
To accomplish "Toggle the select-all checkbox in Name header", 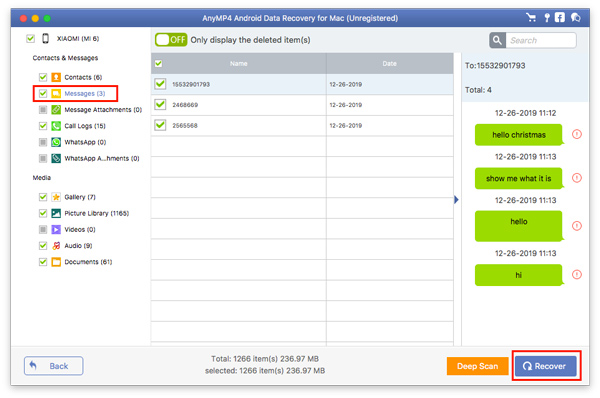I will [158, 64].
